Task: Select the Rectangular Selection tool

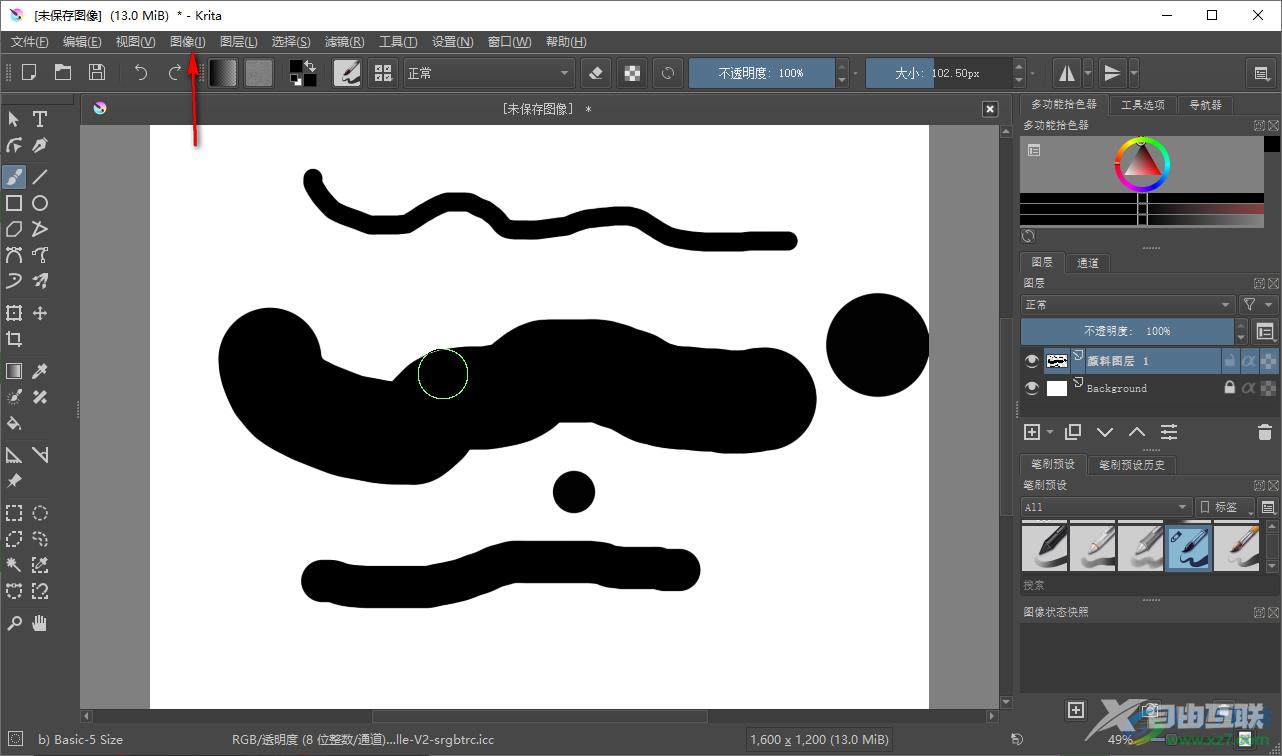Action: coord(14,513)
